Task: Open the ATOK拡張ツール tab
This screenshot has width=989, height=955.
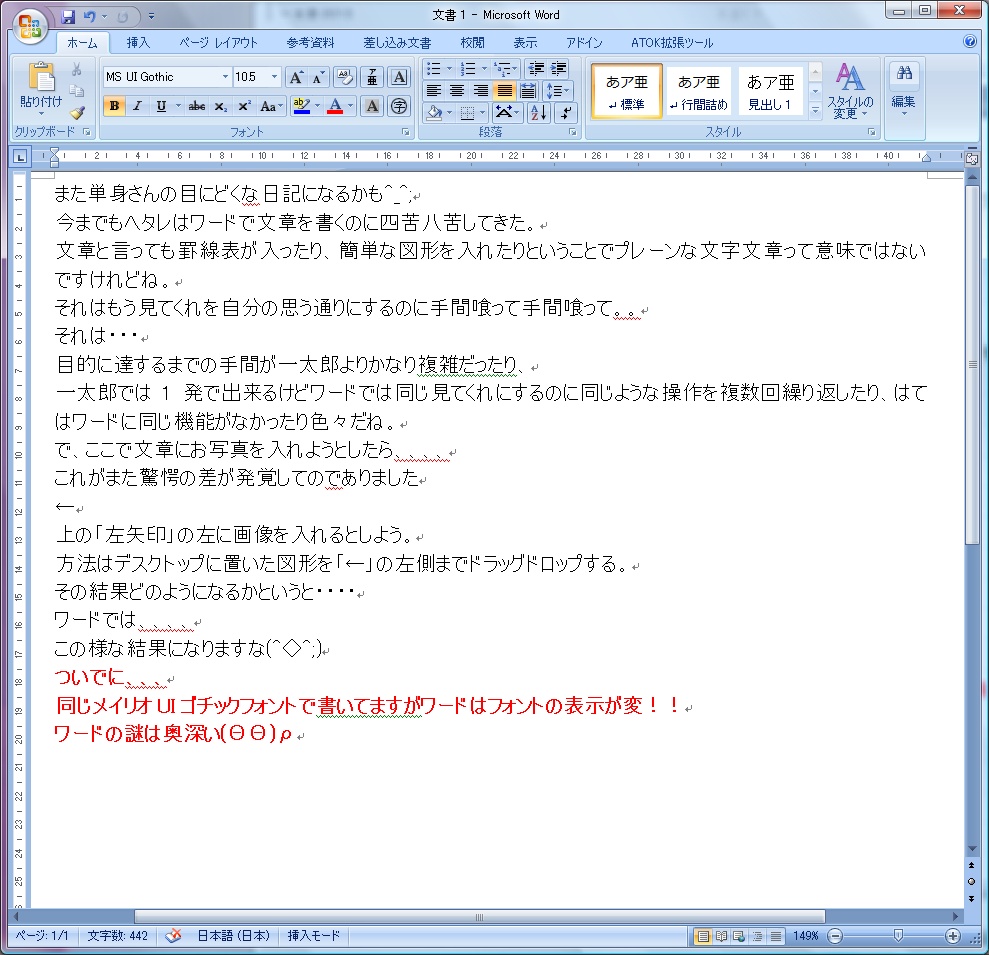Action: (672, 43)
